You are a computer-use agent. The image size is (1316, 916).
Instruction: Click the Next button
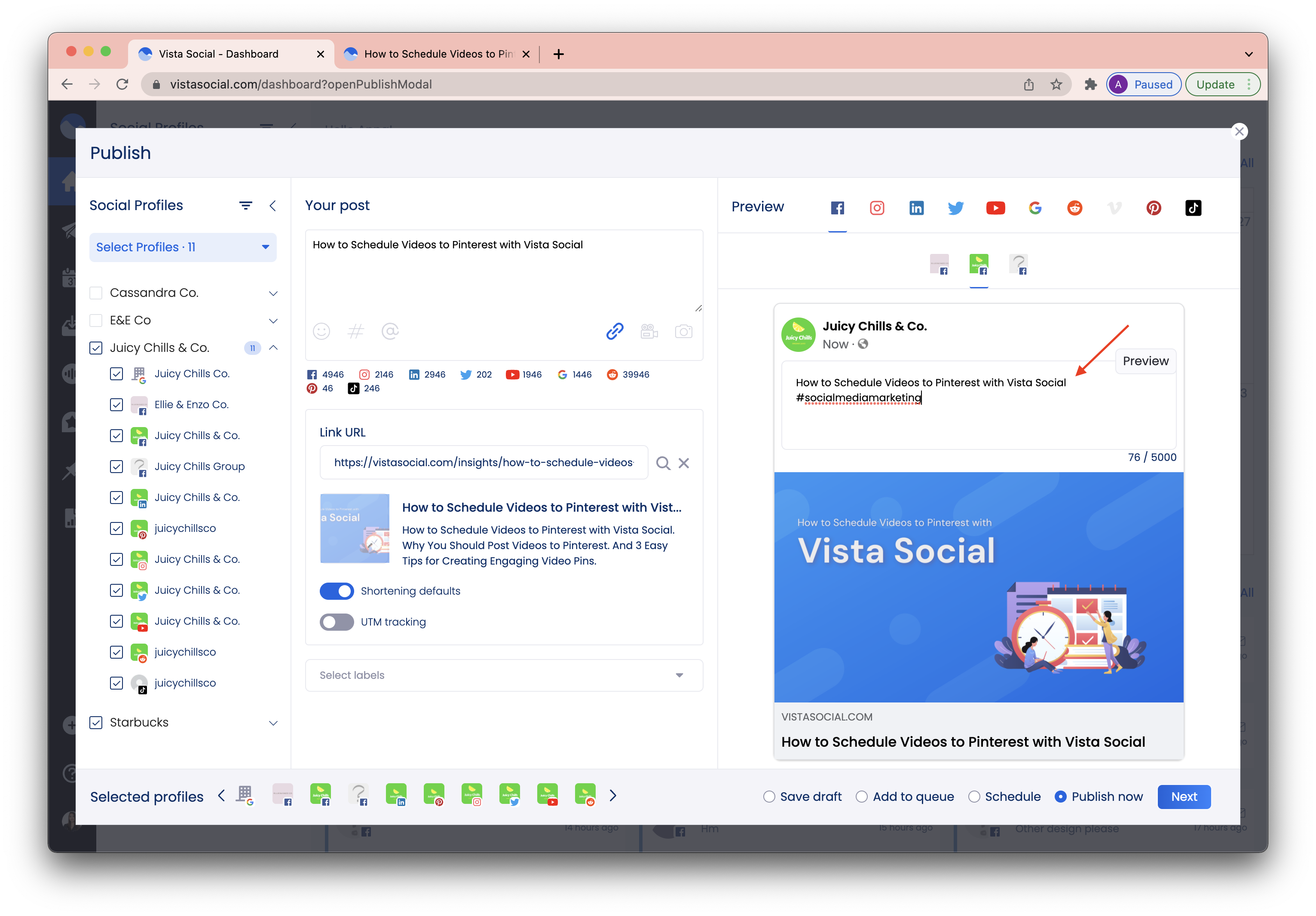tap(1184, 797)
